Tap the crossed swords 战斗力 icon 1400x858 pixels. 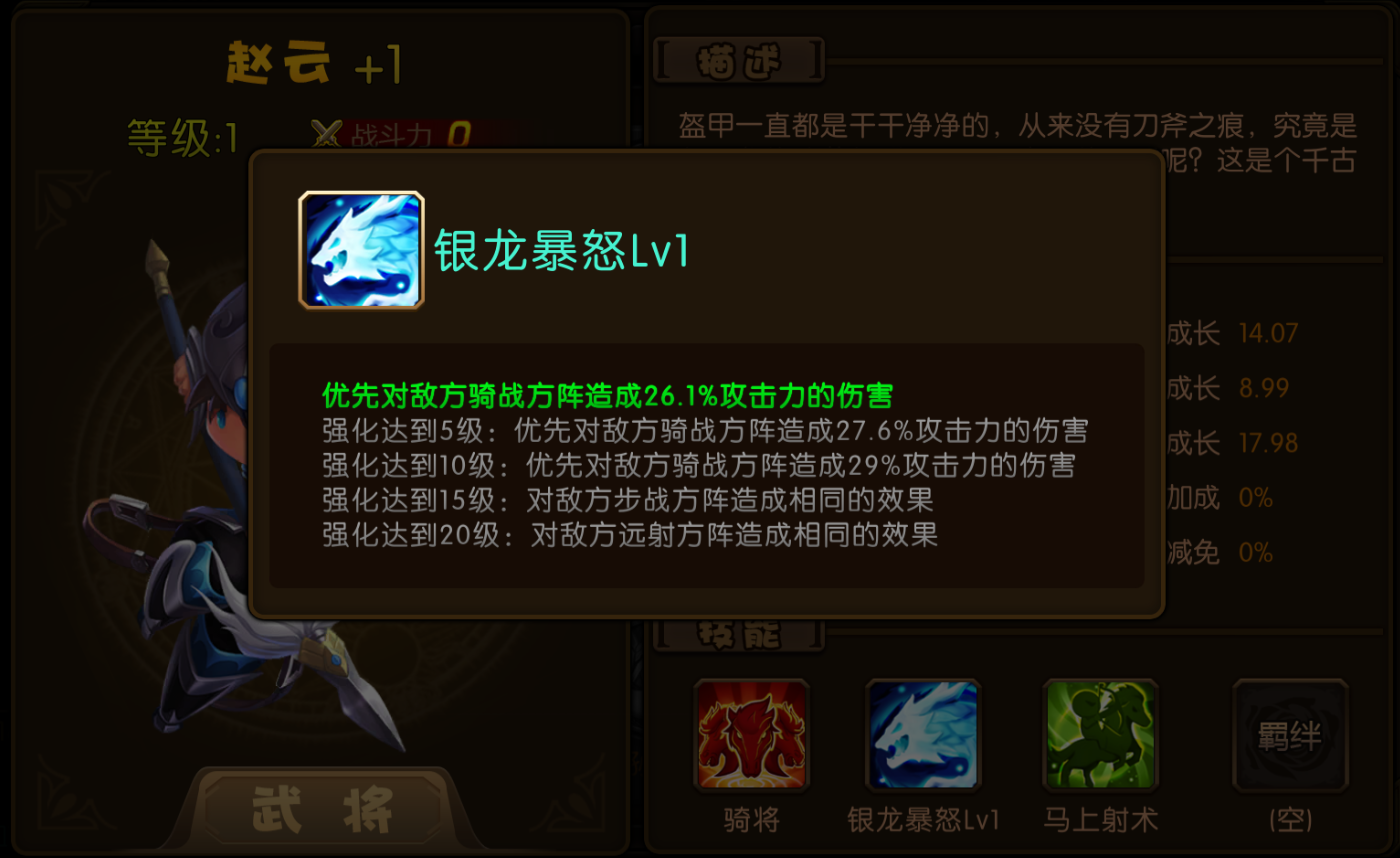[326, 135]
